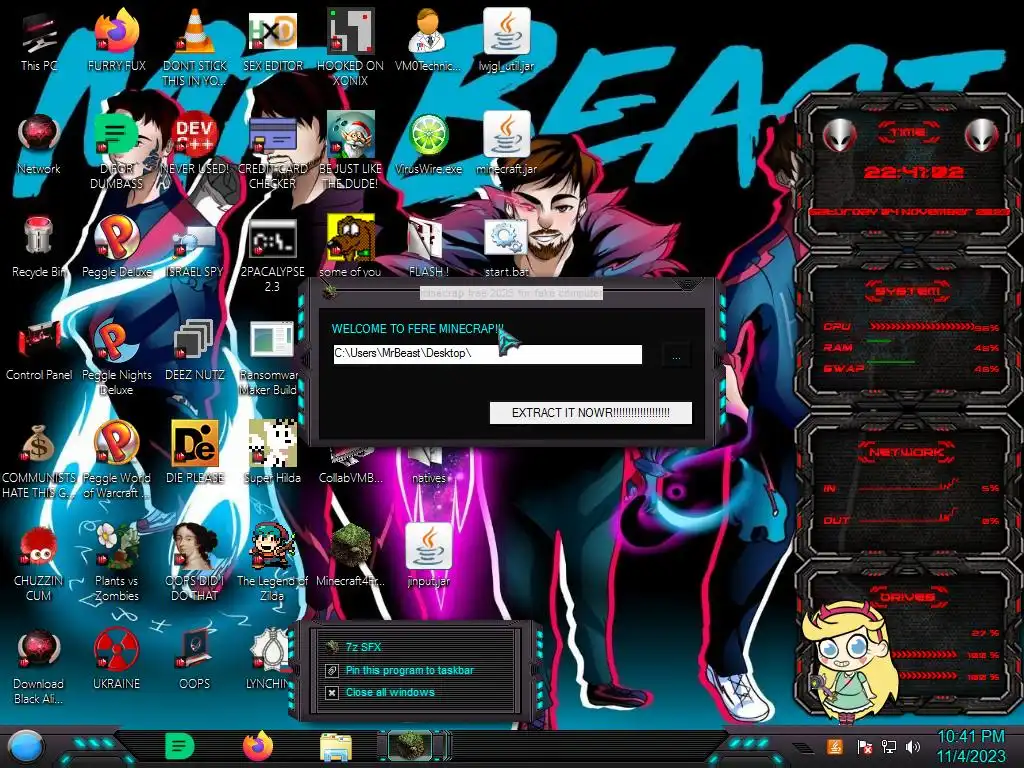
Task: Open the network tray icon
Action: point(889,746)
